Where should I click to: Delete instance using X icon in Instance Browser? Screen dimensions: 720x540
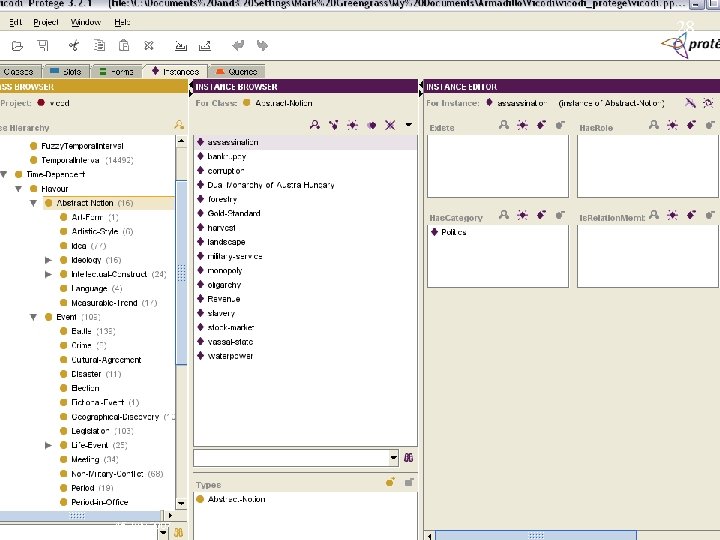pyautogui.click(x=389, y=125)
